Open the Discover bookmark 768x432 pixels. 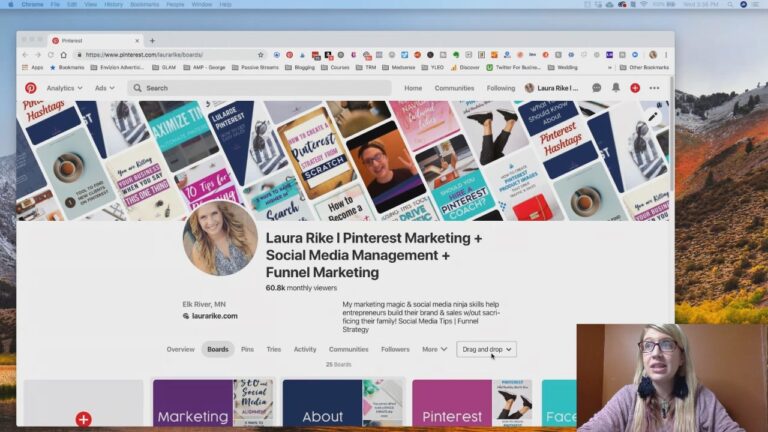[465, 68]
